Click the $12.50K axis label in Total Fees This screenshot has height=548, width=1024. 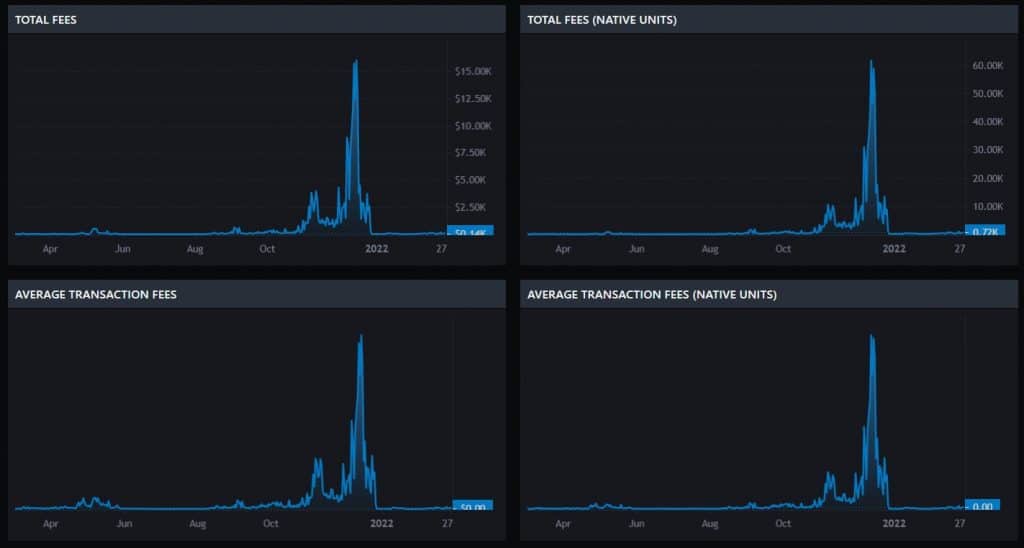click(473, 99)
